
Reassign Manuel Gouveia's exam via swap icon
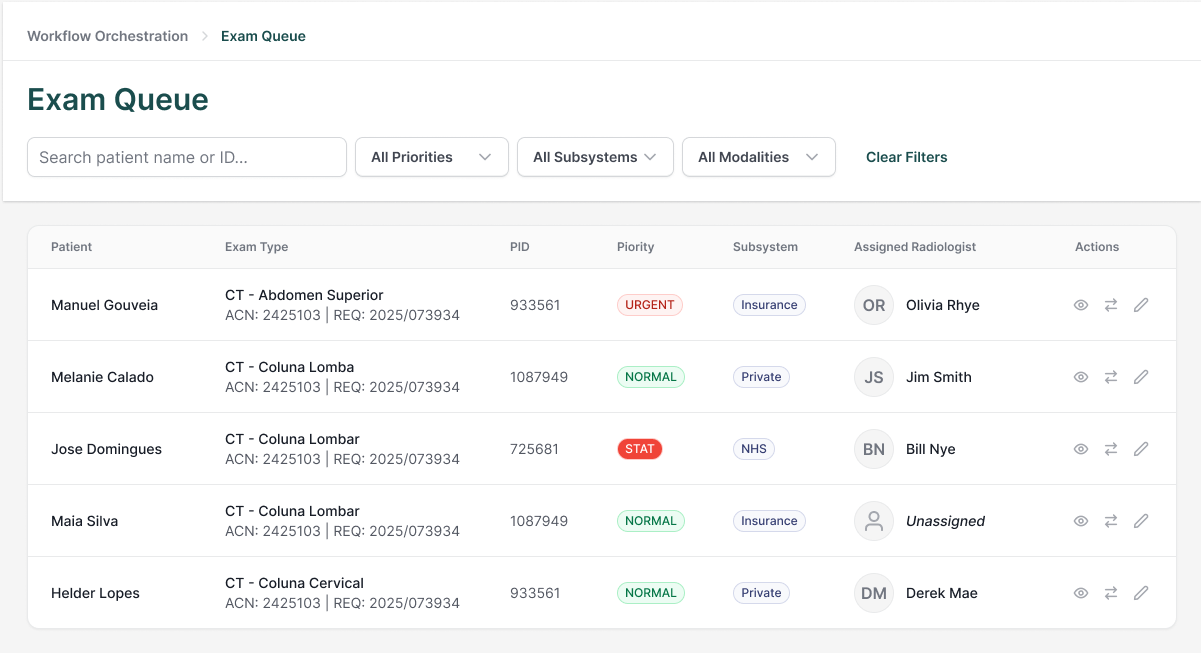(1111, 305)
